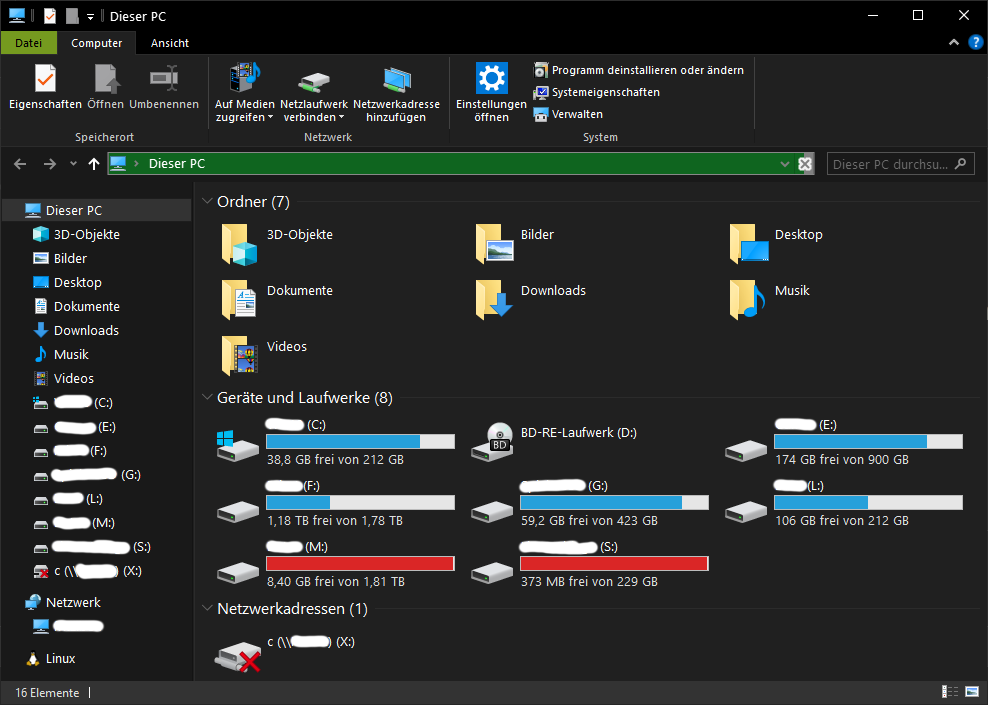Open the recent locations dropdown arrow

73,164
